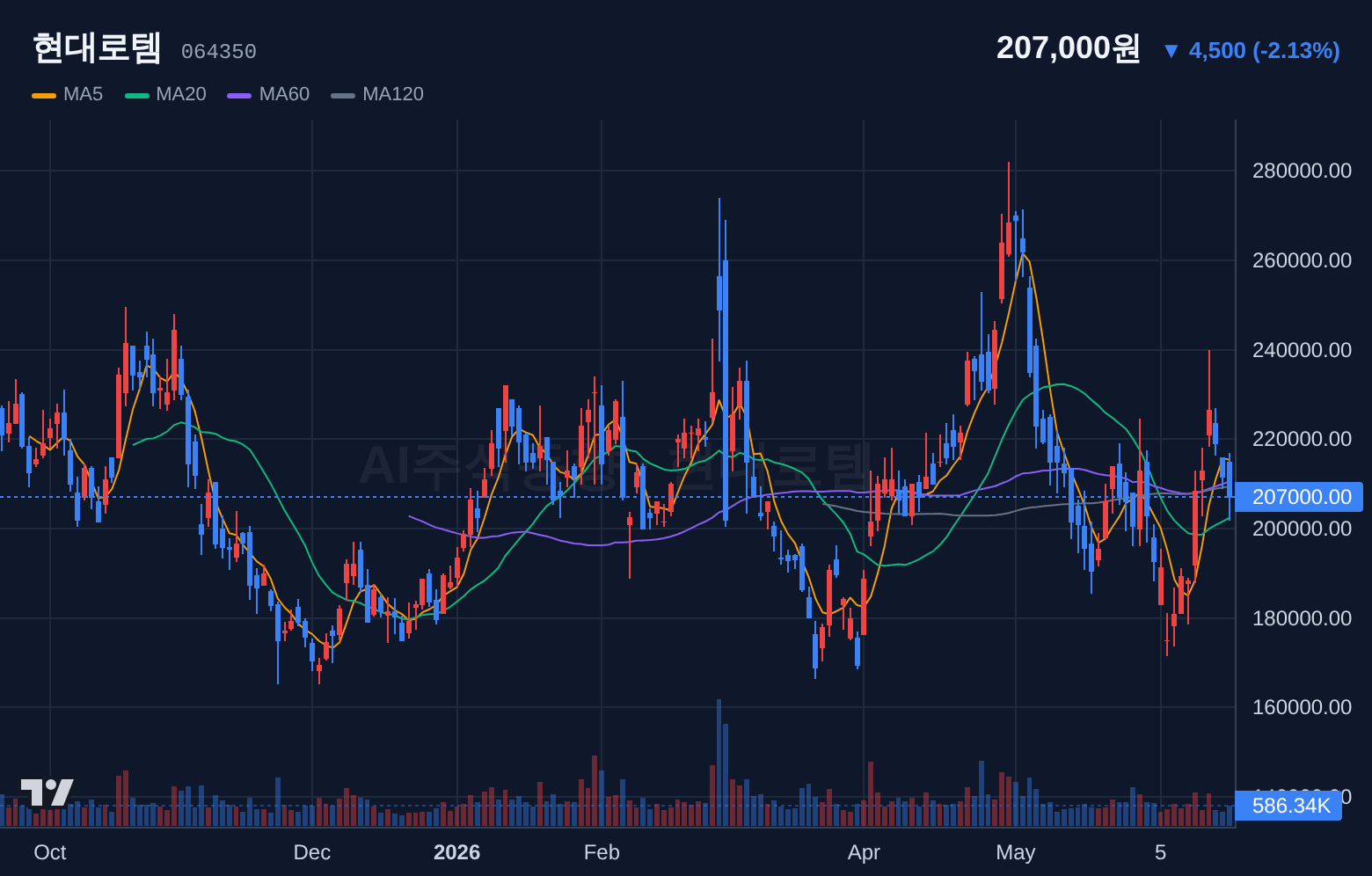The width and height of the screenshot is (1372, 876).
Task: Click the current price 207,000원
Action: [1069, 48]
